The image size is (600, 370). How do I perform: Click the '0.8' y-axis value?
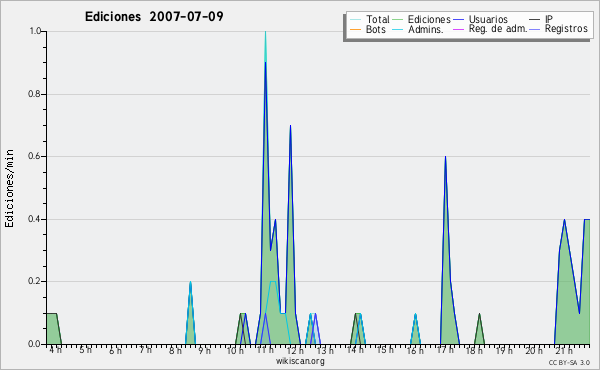(35, 94)
